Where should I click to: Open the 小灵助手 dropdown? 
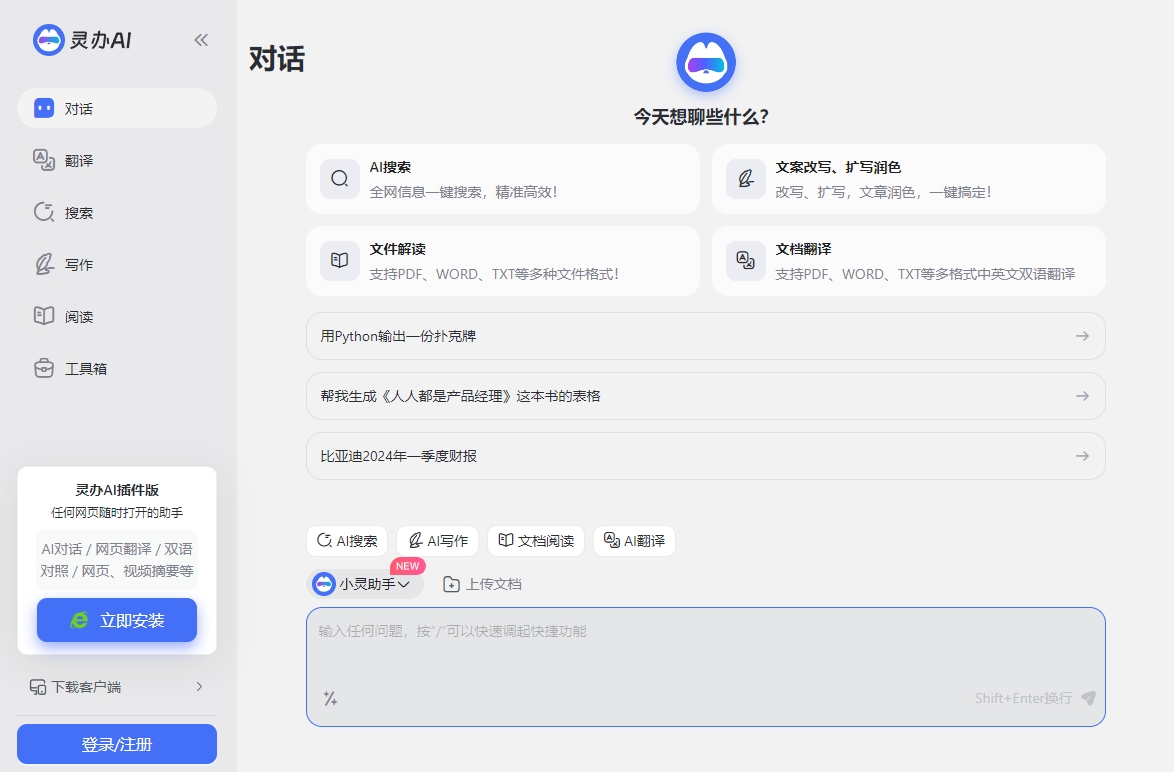click(x=365, y=583)
